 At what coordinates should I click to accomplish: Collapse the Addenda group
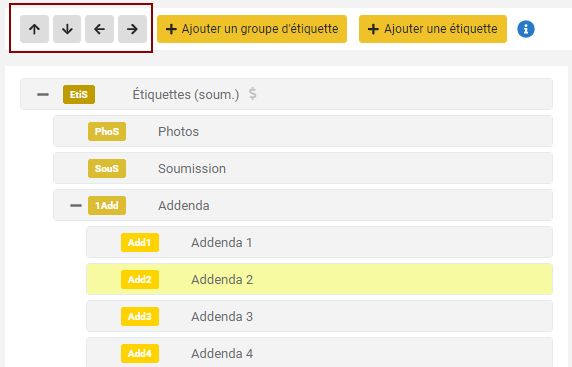pyautogui.click(x=76, y=205)
